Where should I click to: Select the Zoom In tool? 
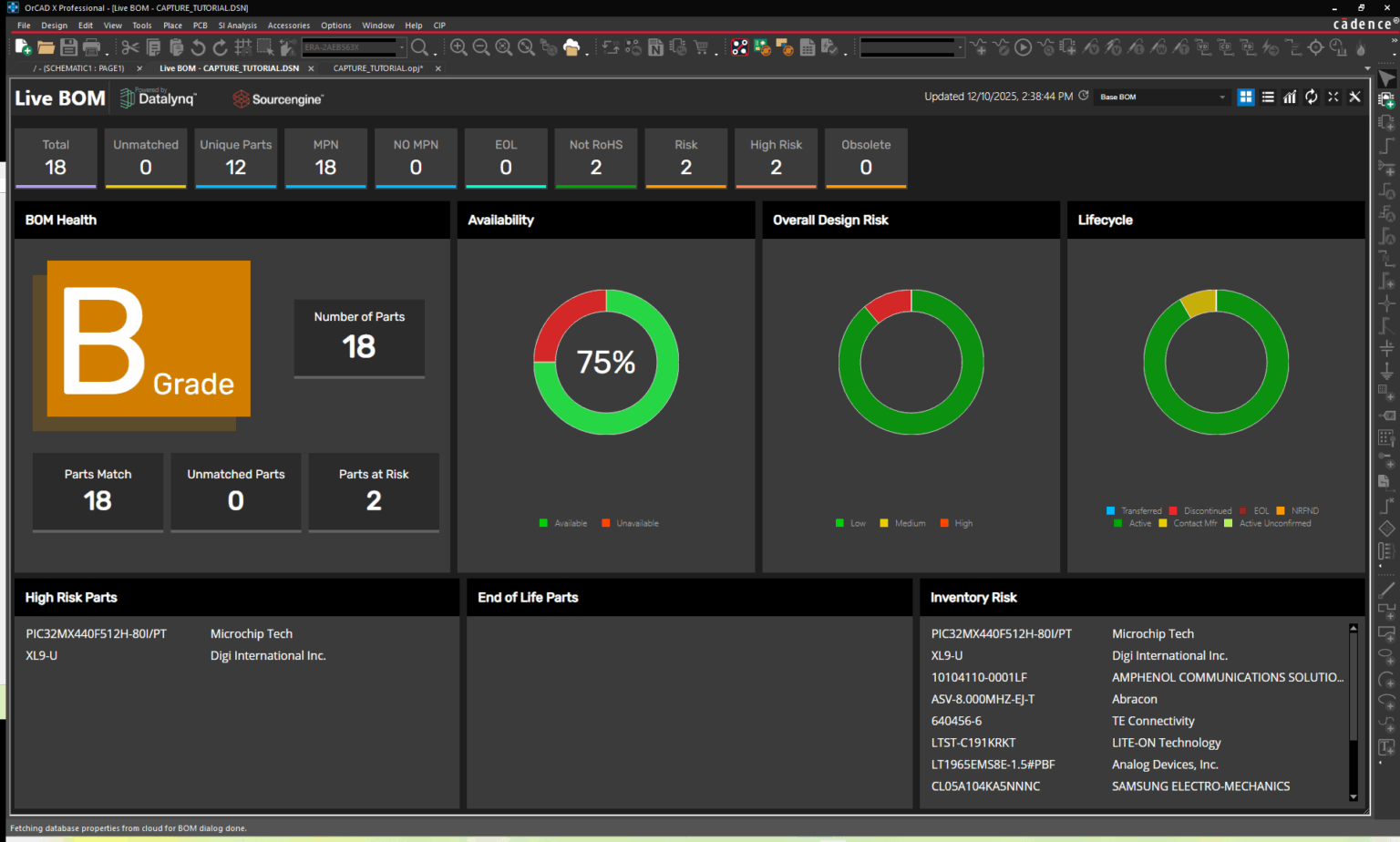(458, 47)
